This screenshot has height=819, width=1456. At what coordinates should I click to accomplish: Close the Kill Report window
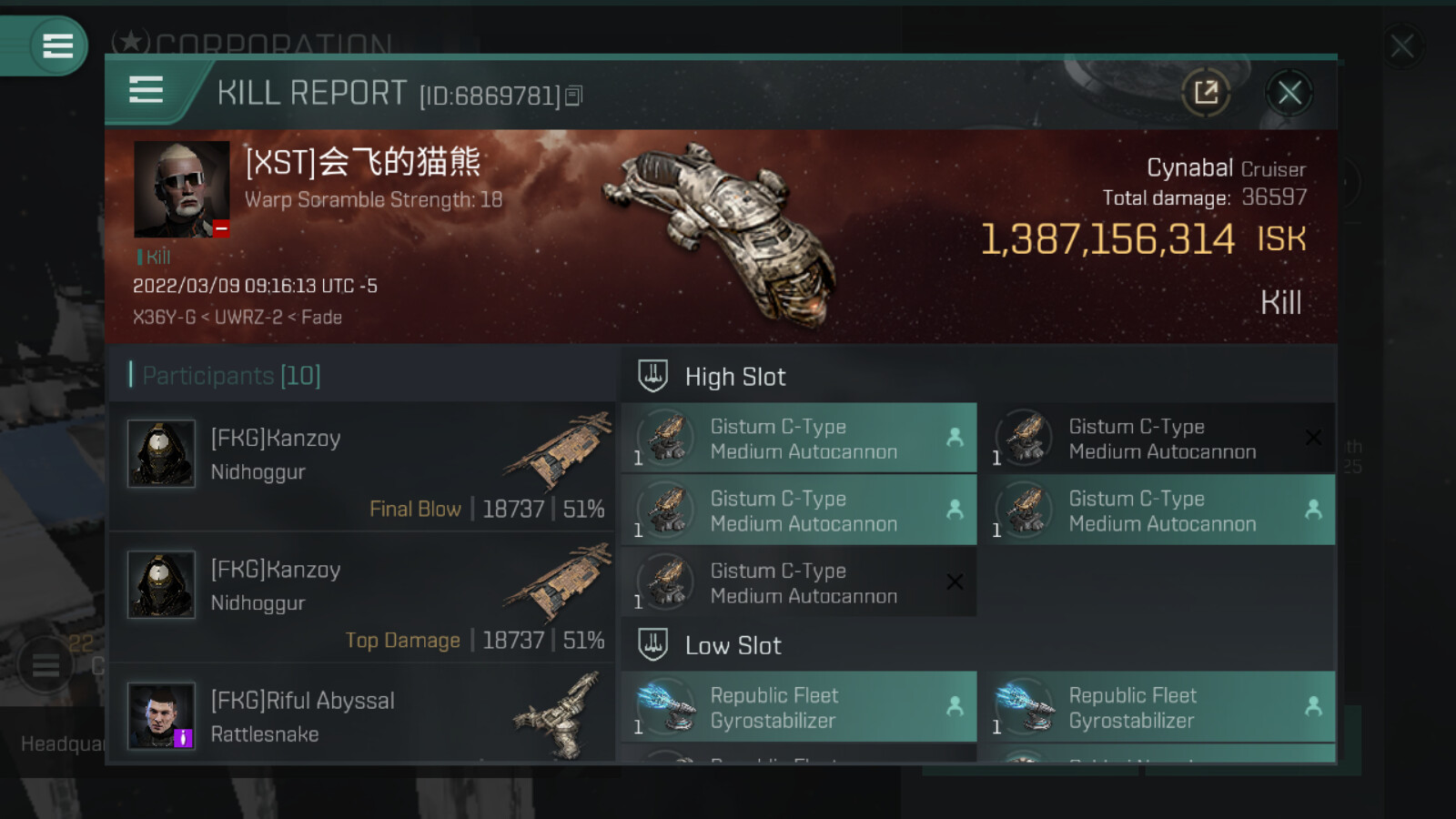tap(1289, 92)
